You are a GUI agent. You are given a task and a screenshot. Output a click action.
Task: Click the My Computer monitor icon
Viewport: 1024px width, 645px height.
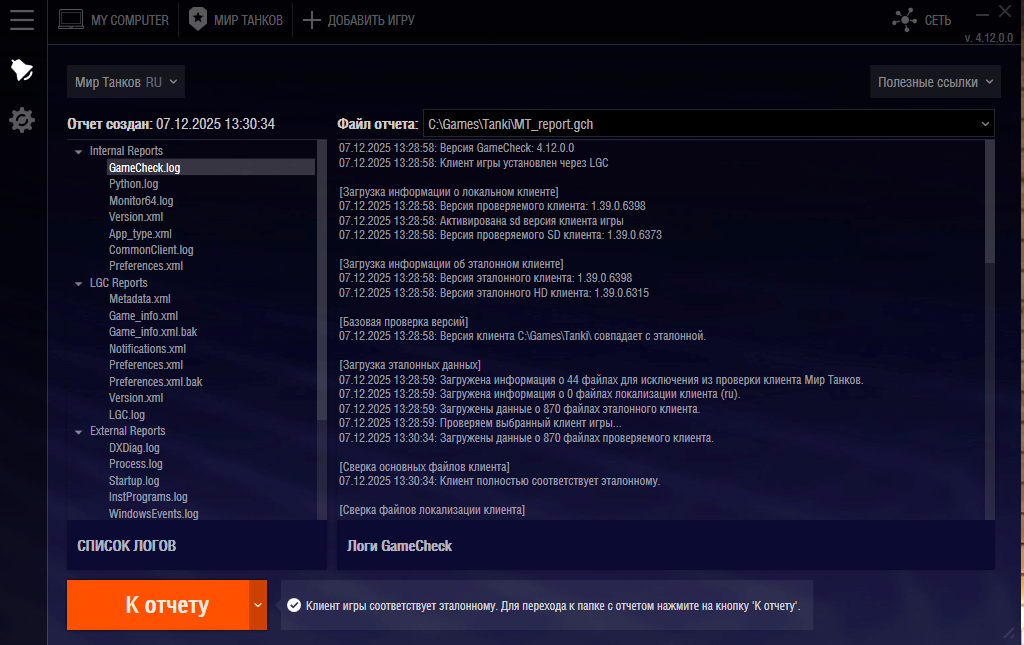(x=71, y=20)
